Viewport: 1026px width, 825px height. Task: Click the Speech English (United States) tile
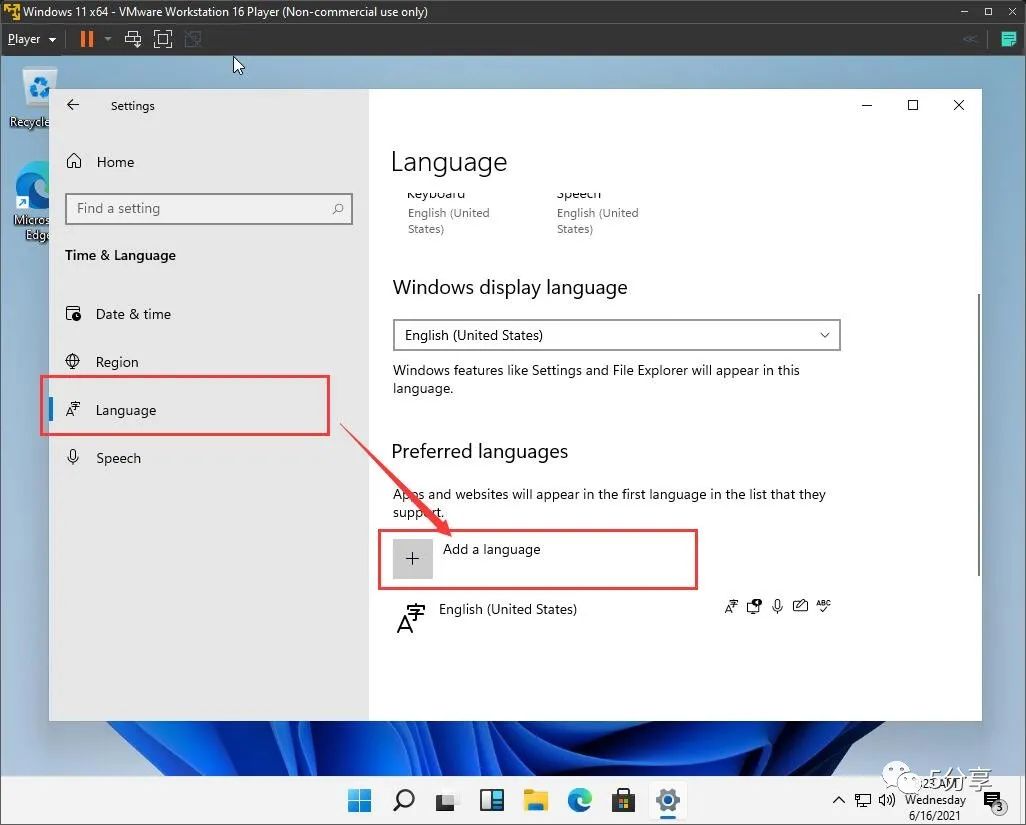tap(597, 214)
